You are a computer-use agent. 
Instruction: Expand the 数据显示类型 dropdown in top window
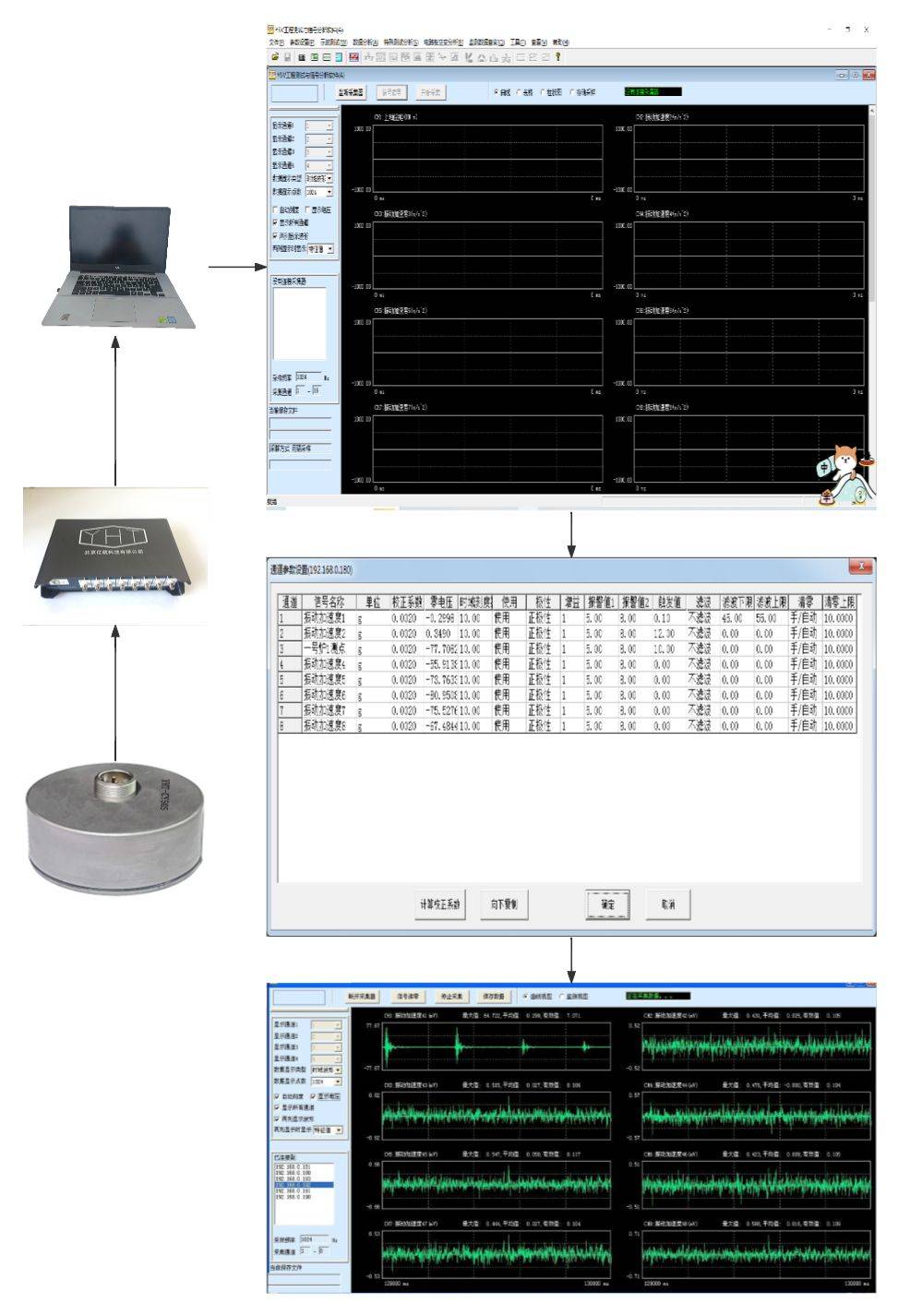[x=329, y=178]
